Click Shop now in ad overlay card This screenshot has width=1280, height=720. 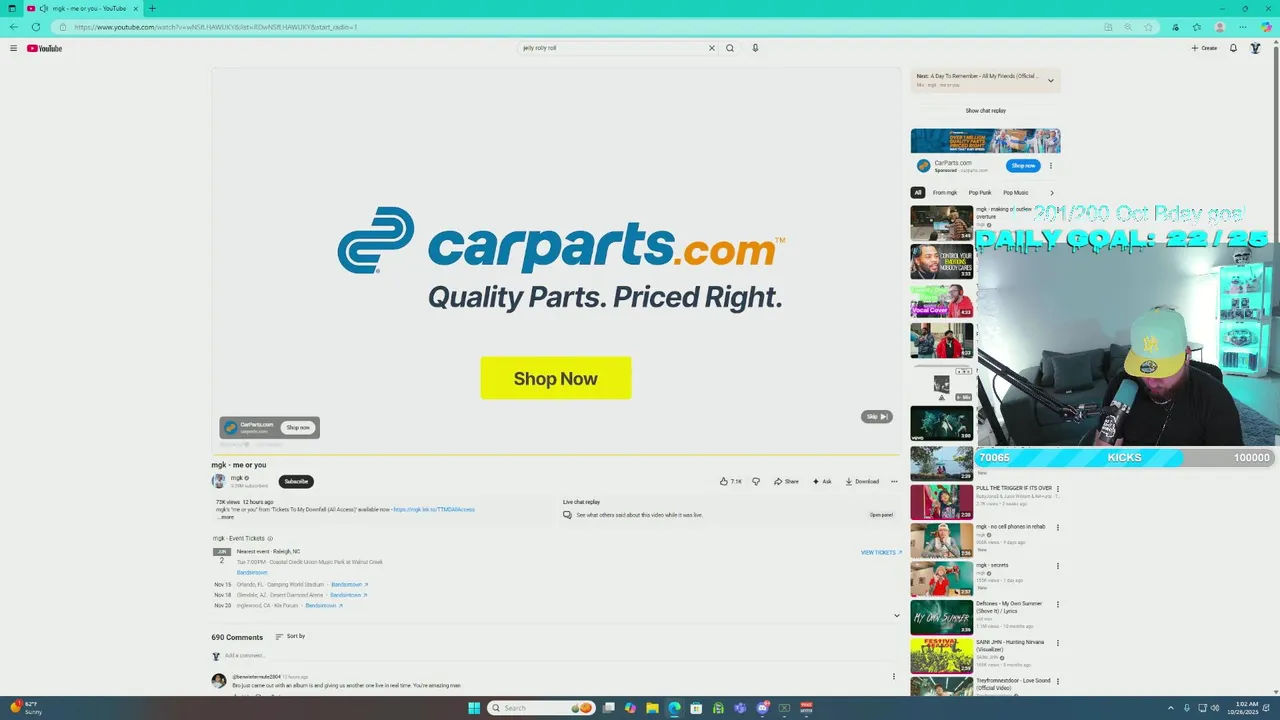tap(298, 428)
